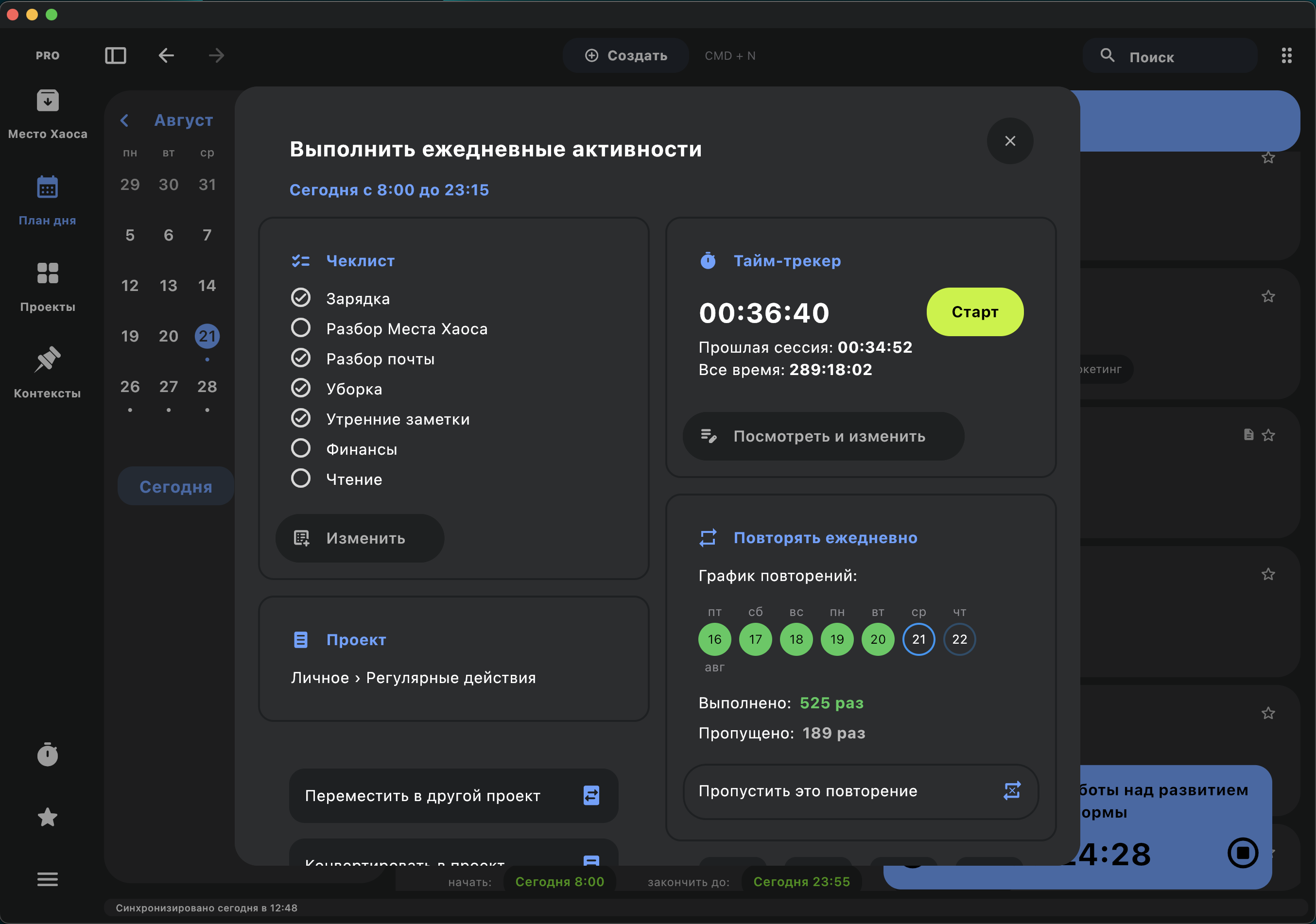Open Место Хаоса inbox in sidebar

[48, 102]
